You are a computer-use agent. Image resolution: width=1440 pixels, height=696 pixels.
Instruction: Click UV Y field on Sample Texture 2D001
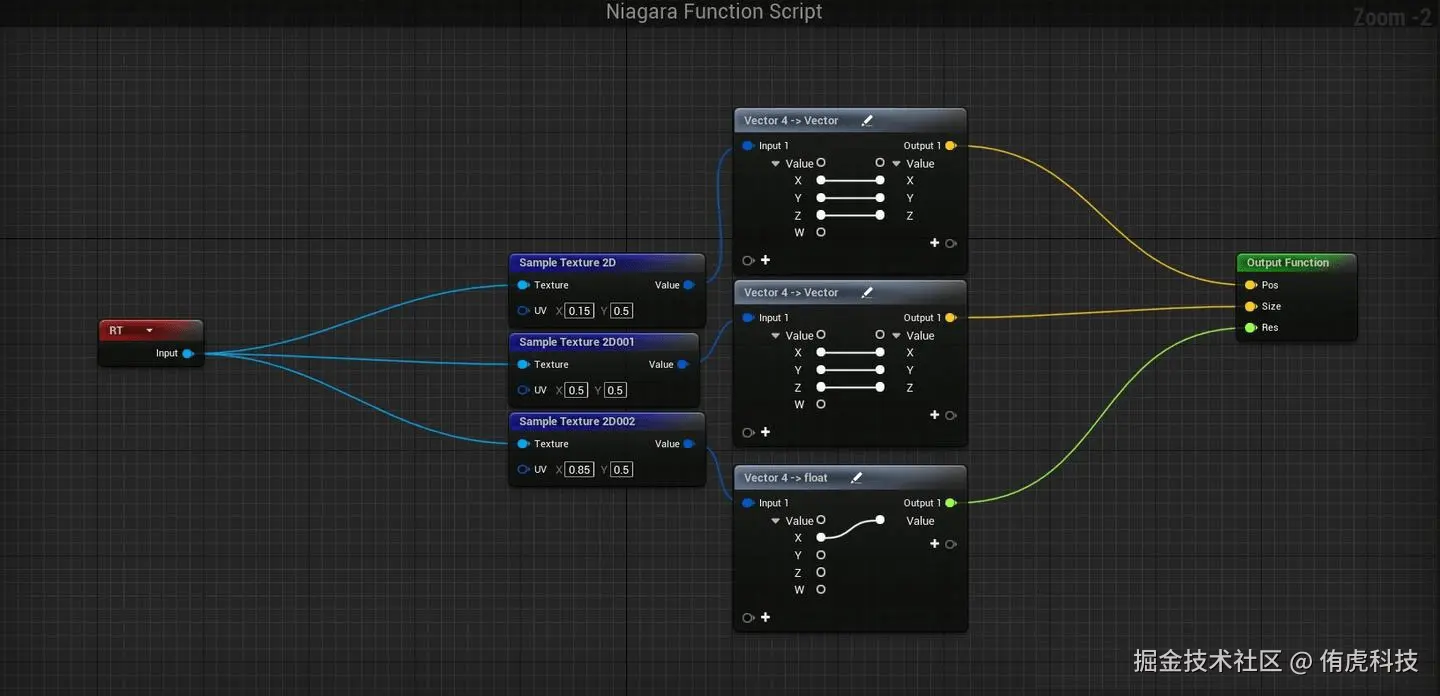(615, 390)
